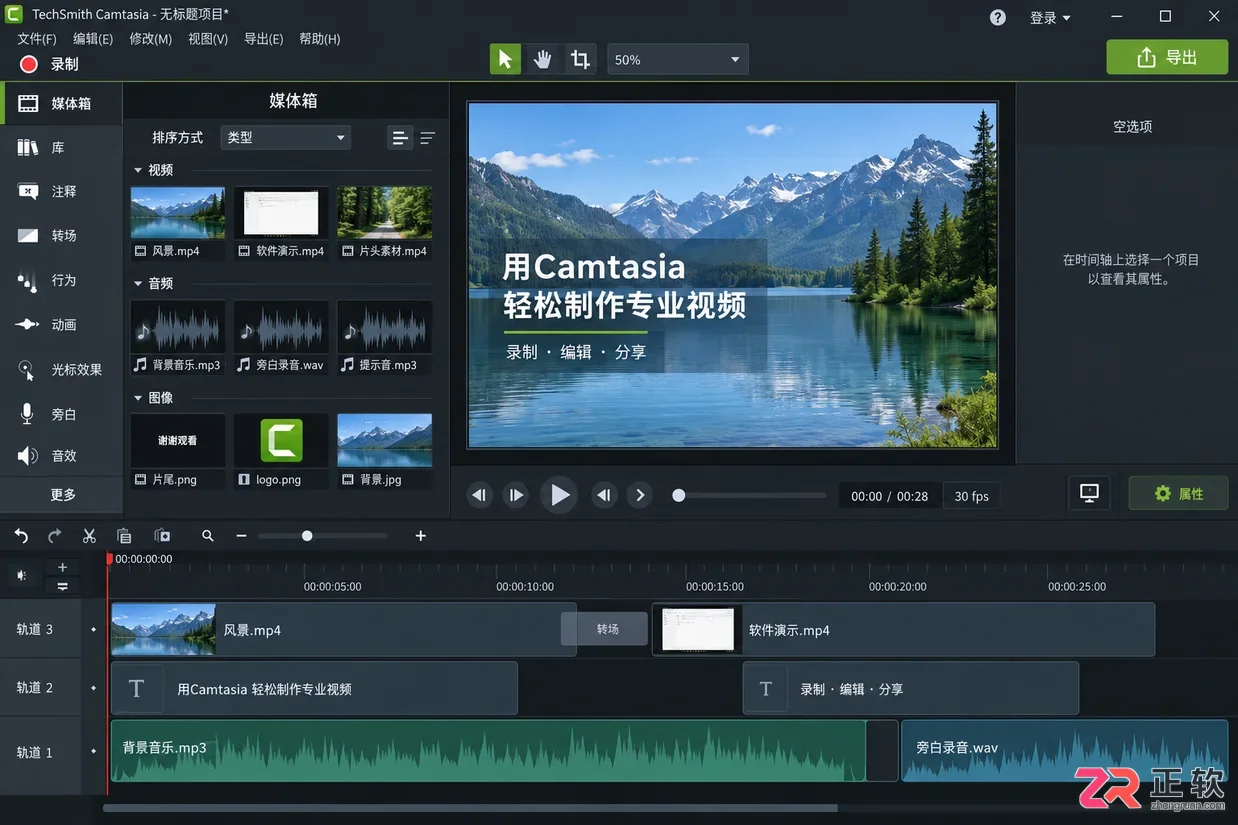Paste media with the paste icon
Viewport: 1238px width, 825px height.
[x=162, y=536]
